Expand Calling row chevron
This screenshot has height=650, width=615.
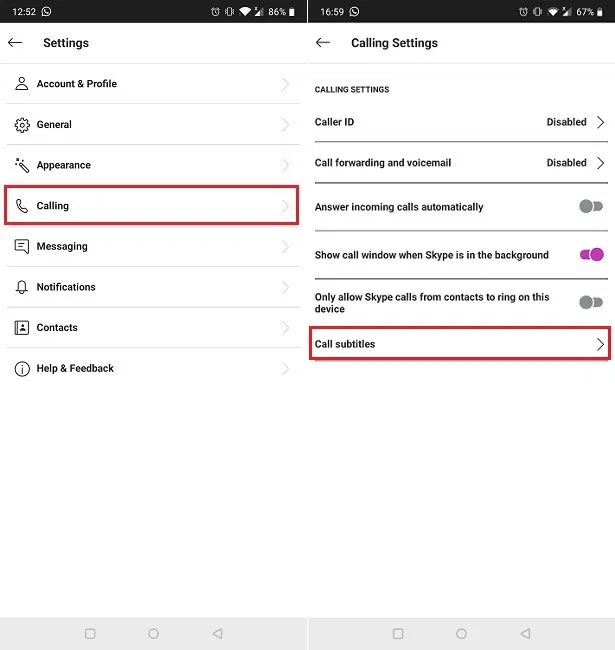285,206
